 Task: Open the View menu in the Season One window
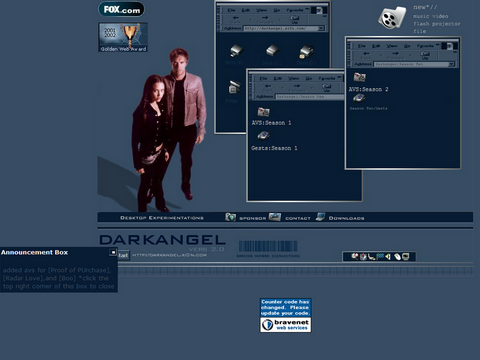pos(293,78)
